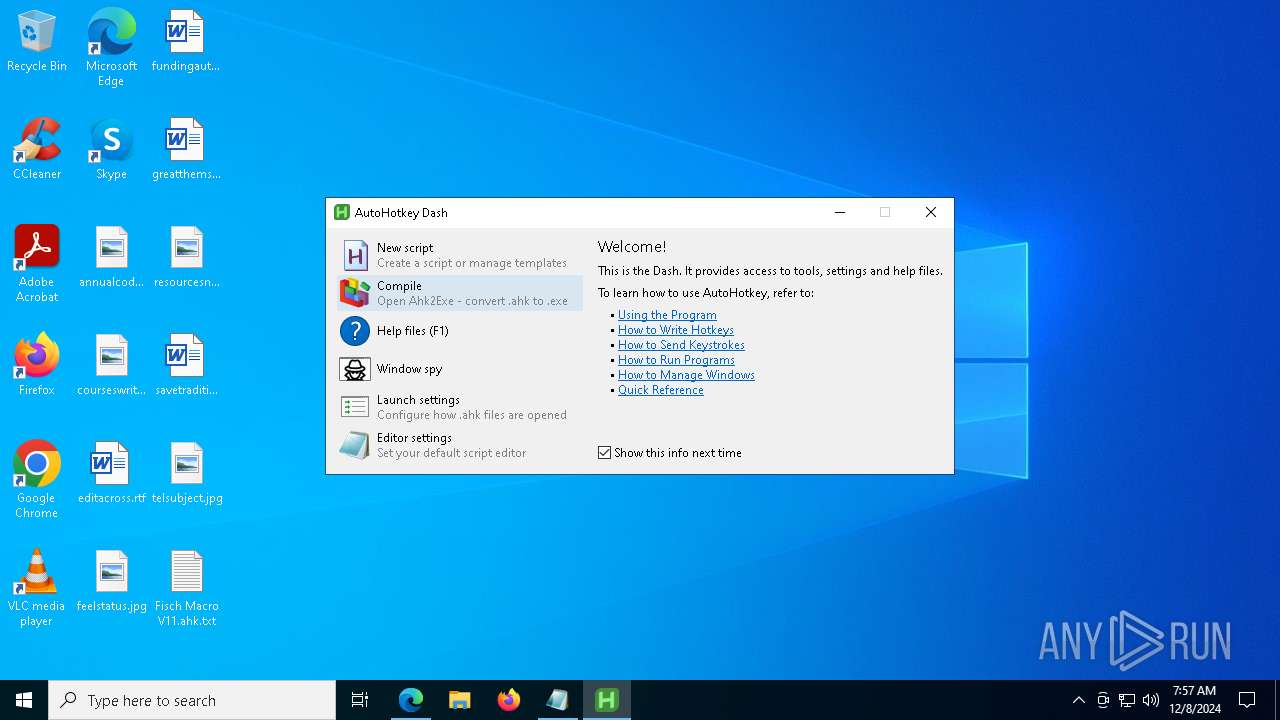The width and height of the screenshot is (1280, 720).
Task: Open the Editor settings notepad icon
Action: [x=355, y=445]
